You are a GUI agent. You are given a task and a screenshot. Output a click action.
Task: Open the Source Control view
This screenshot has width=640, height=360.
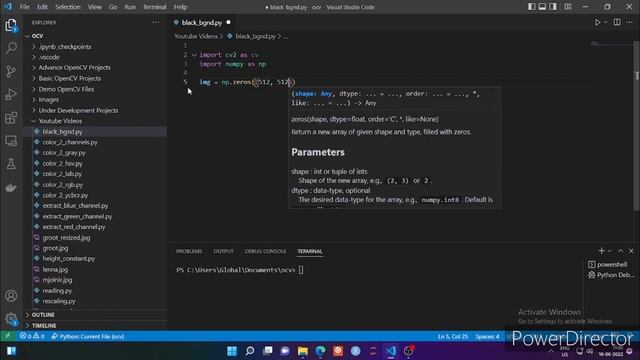tap(11, 71)
